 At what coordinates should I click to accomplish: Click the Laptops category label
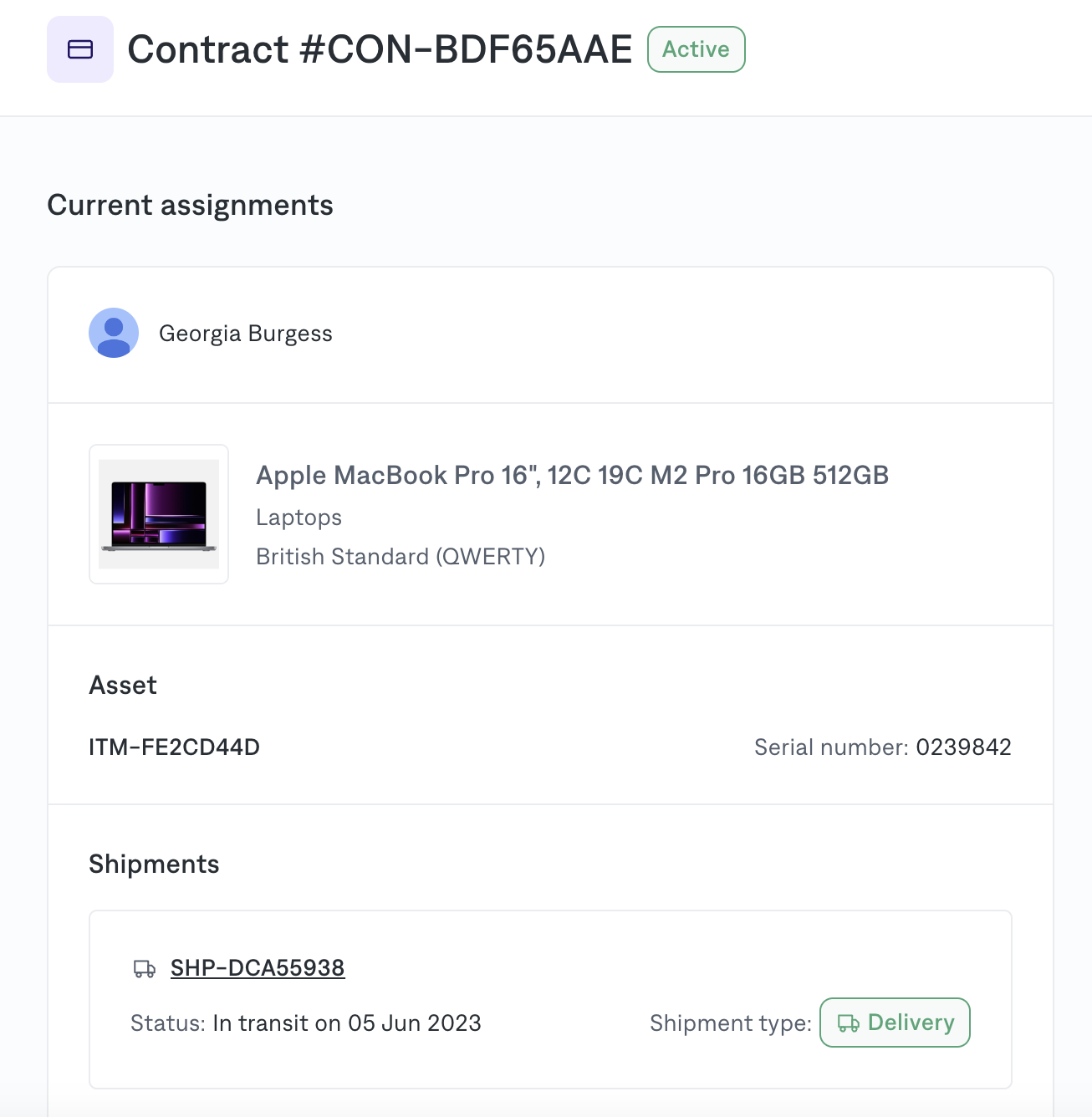[299, 518]
